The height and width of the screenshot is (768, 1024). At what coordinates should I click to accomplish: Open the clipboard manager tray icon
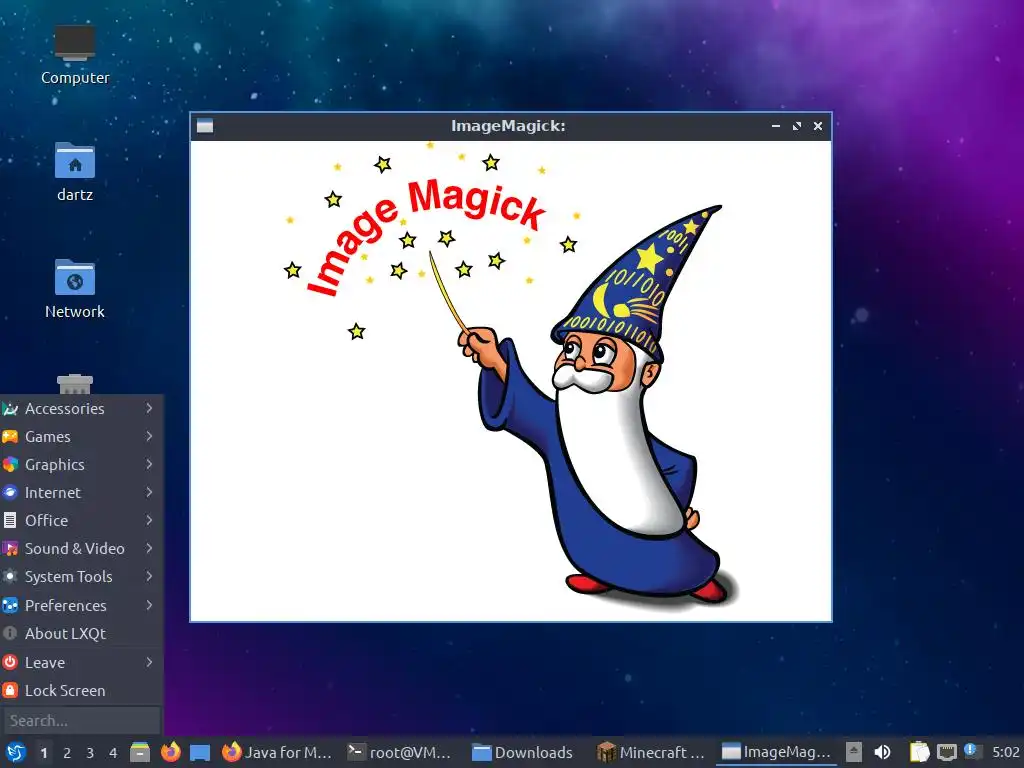(920, 752)
